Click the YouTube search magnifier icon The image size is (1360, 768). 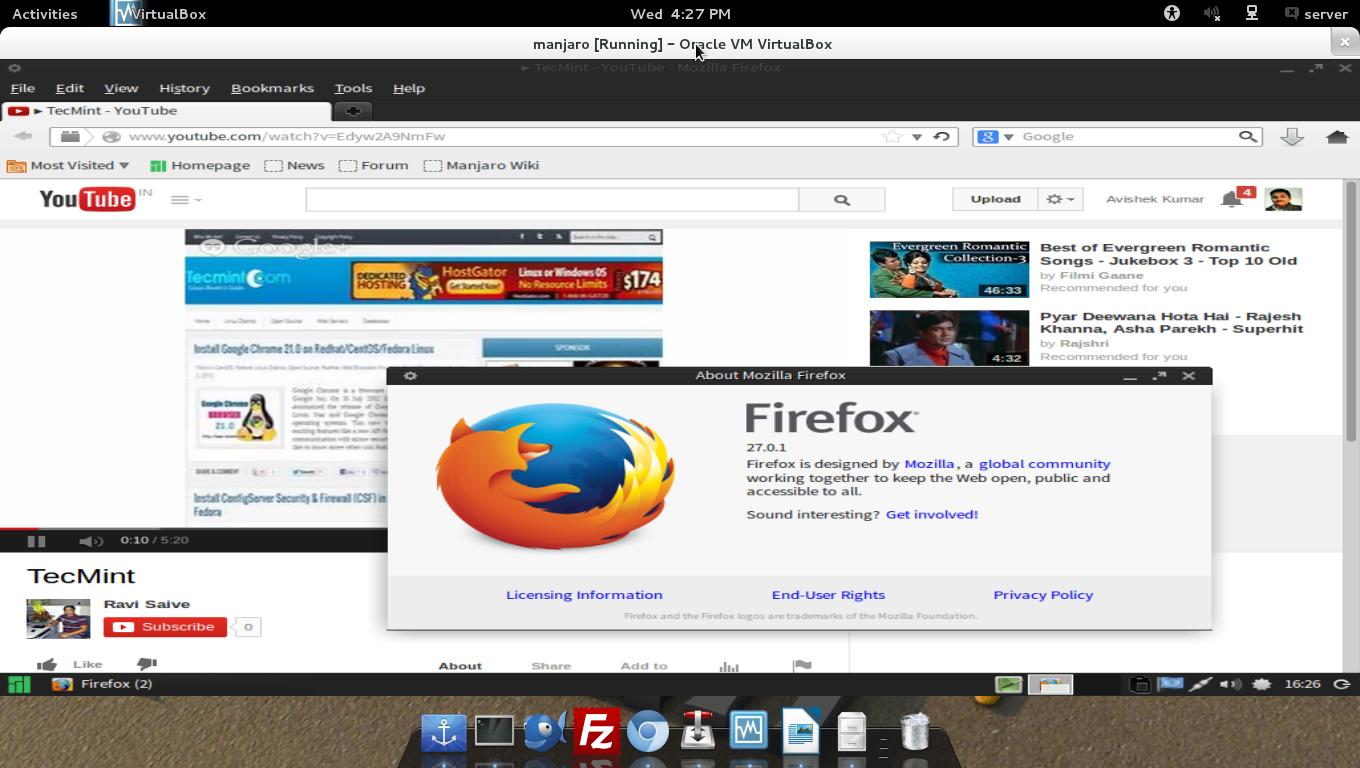point(841,199)
